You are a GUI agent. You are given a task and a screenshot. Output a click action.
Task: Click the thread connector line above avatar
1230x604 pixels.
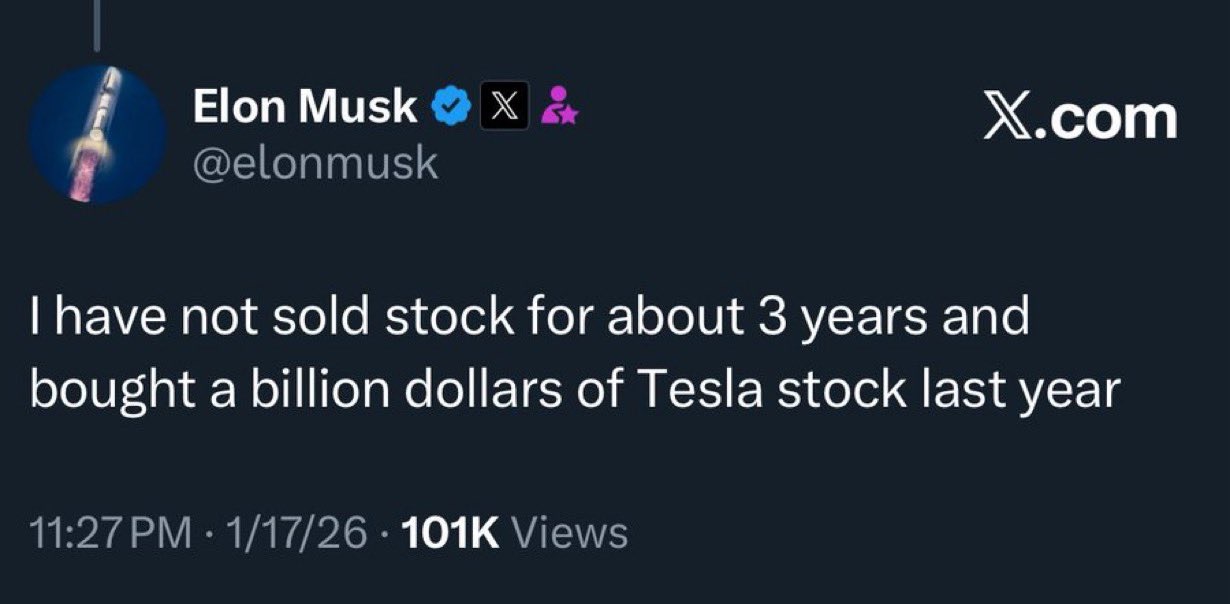pos(97,24)
